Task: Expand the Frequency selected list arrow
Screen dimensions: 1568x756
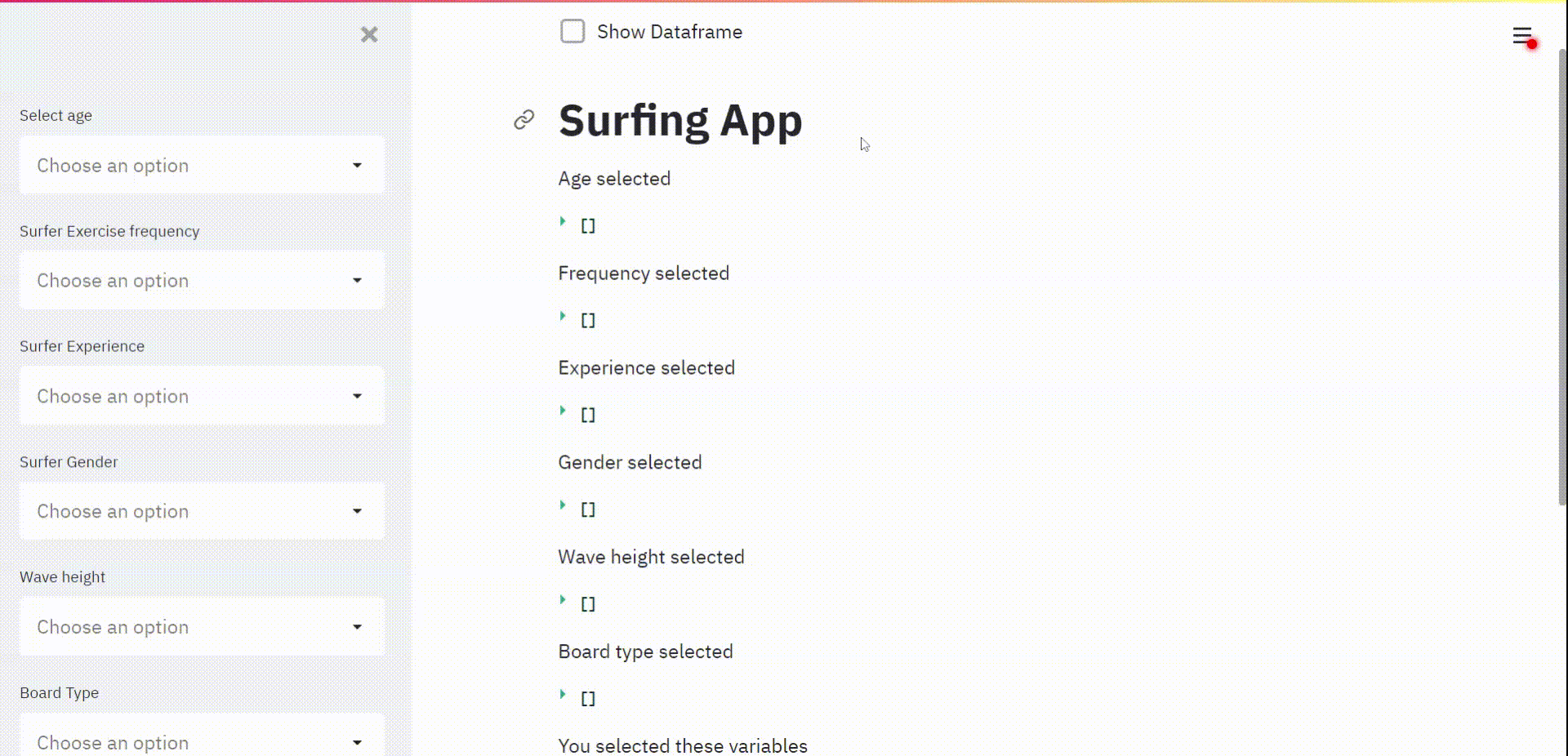Action: [563, 316]
